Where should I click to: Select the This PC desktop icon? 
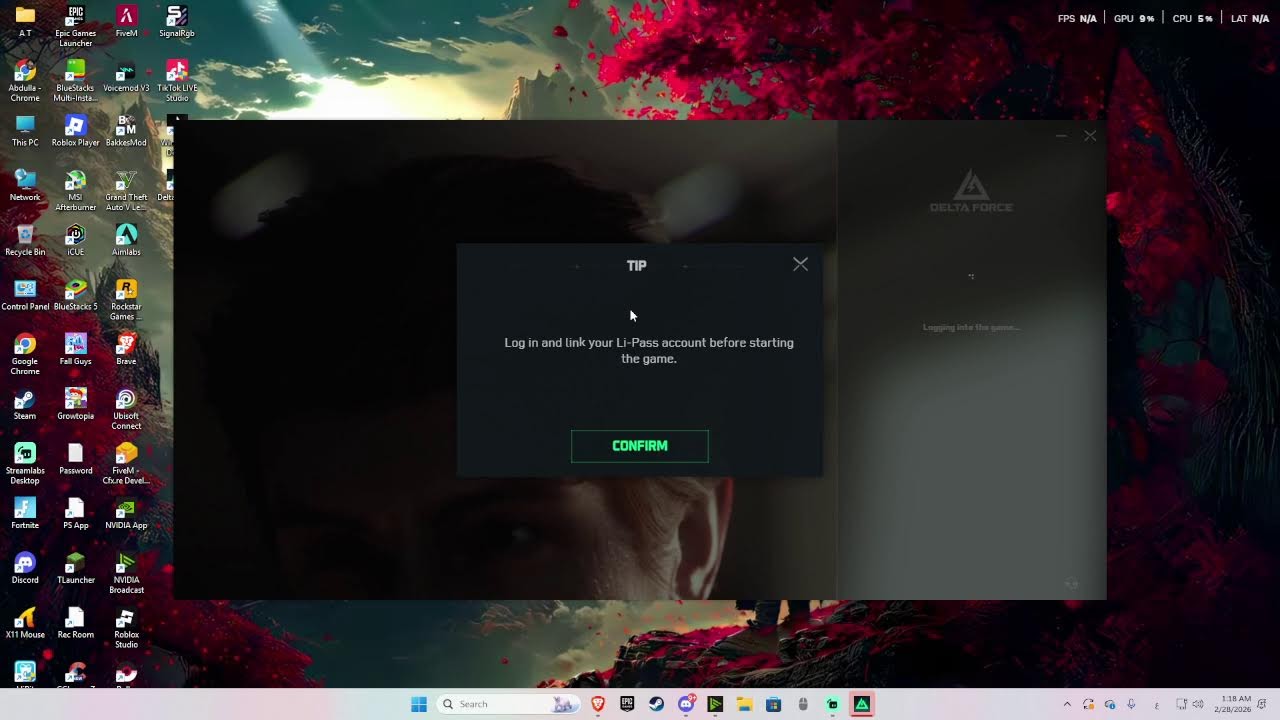point(25,130)
